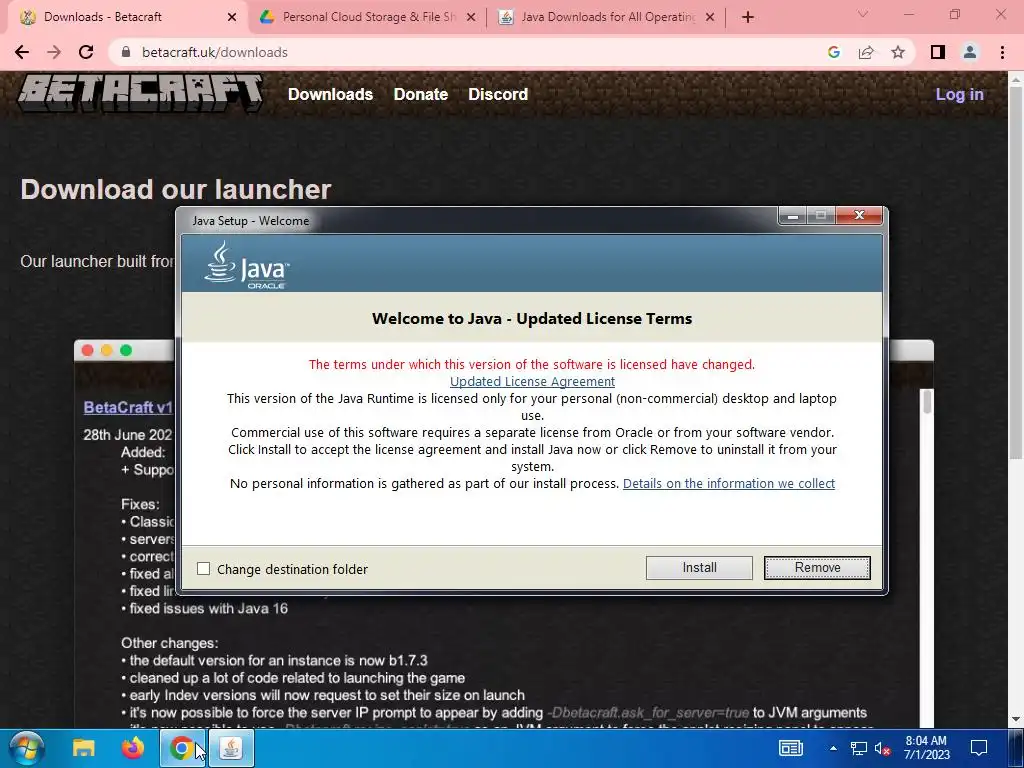Click the page scrollbar up arrow
This screenshot has height=768, width=1024.
point(1016,80)
